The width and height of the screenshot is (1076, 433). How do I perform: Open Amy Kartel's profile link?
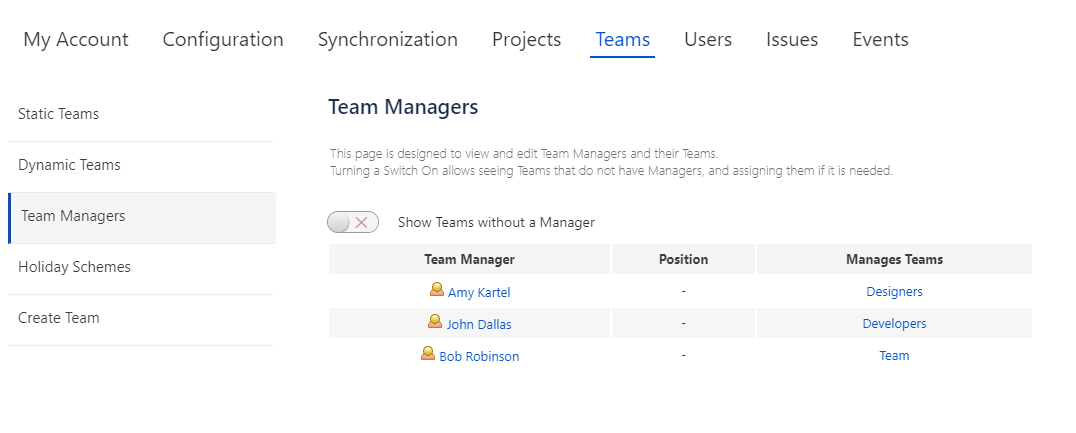[x=479, y=293]
